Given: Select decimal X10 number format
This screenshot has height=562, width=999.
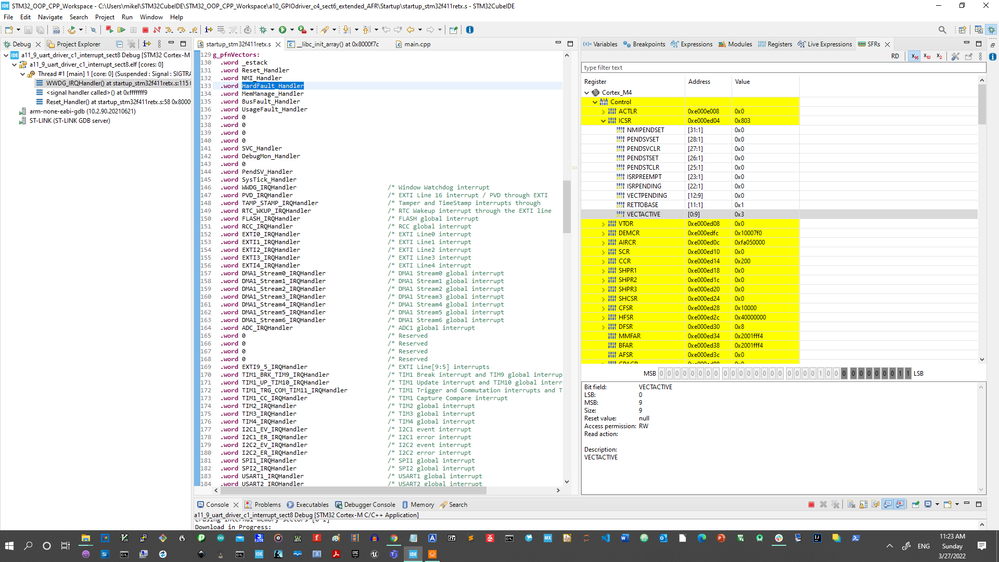Looking at the screenshot, I should [927, 56].
